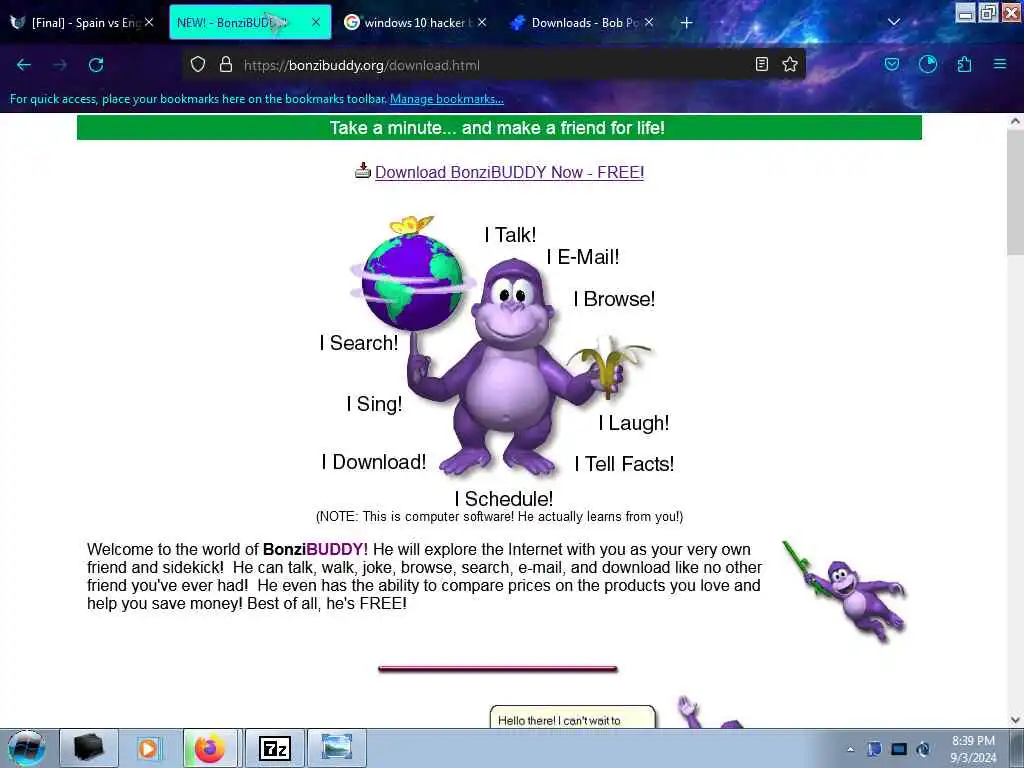
Task: Click the 'I Laugh!' text
Action: 633,423
